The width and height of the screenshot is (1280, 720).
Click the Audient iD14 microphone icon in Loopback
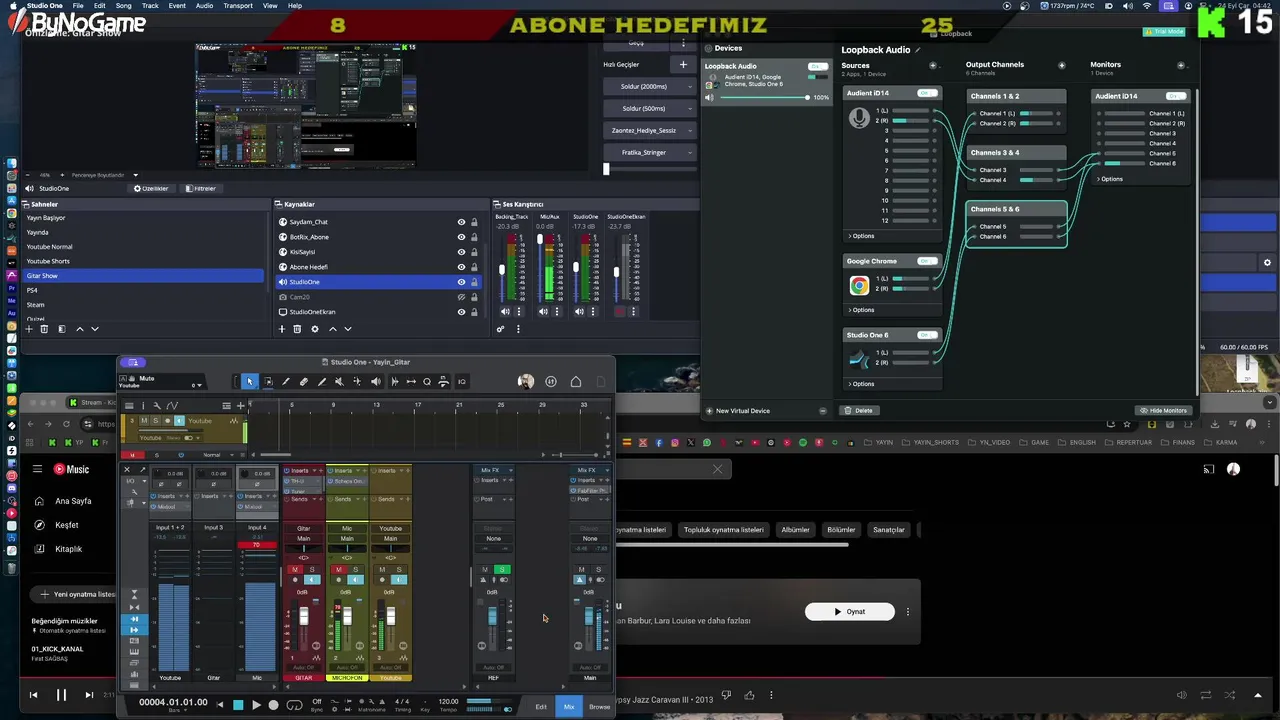859,118
